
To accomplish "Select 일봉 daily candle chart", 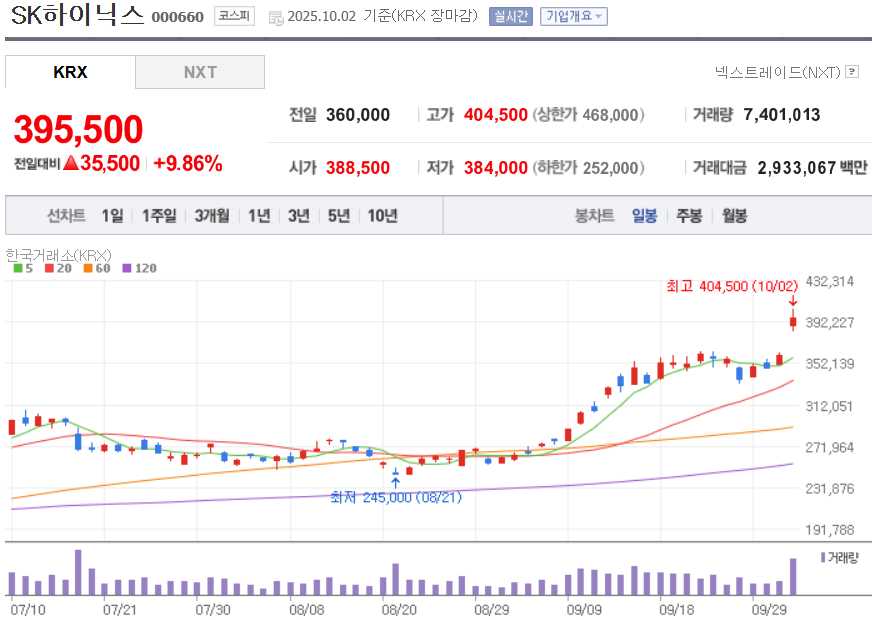I will [645, 215].
